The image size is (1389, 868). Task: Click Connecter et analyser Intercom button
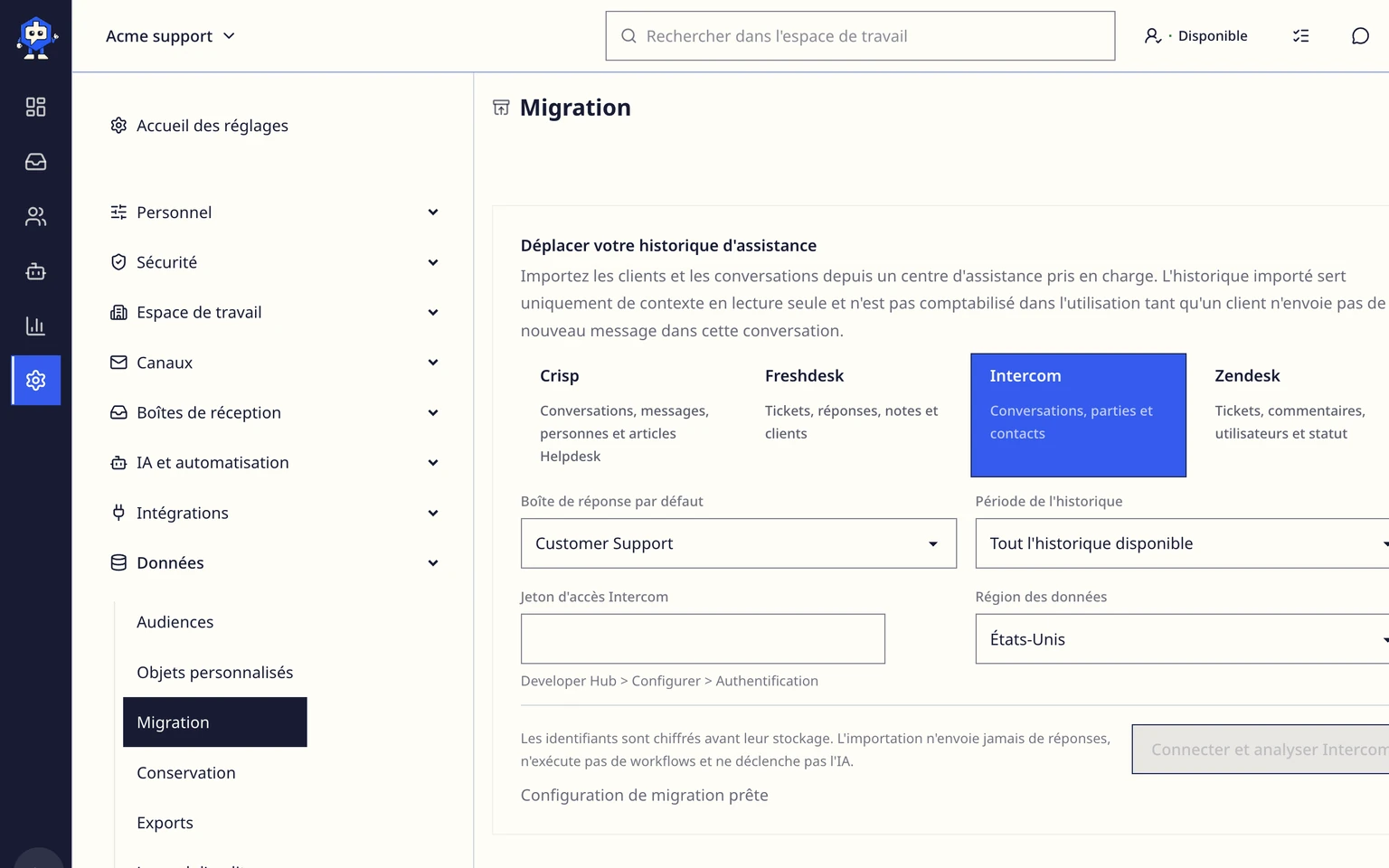1261,750
